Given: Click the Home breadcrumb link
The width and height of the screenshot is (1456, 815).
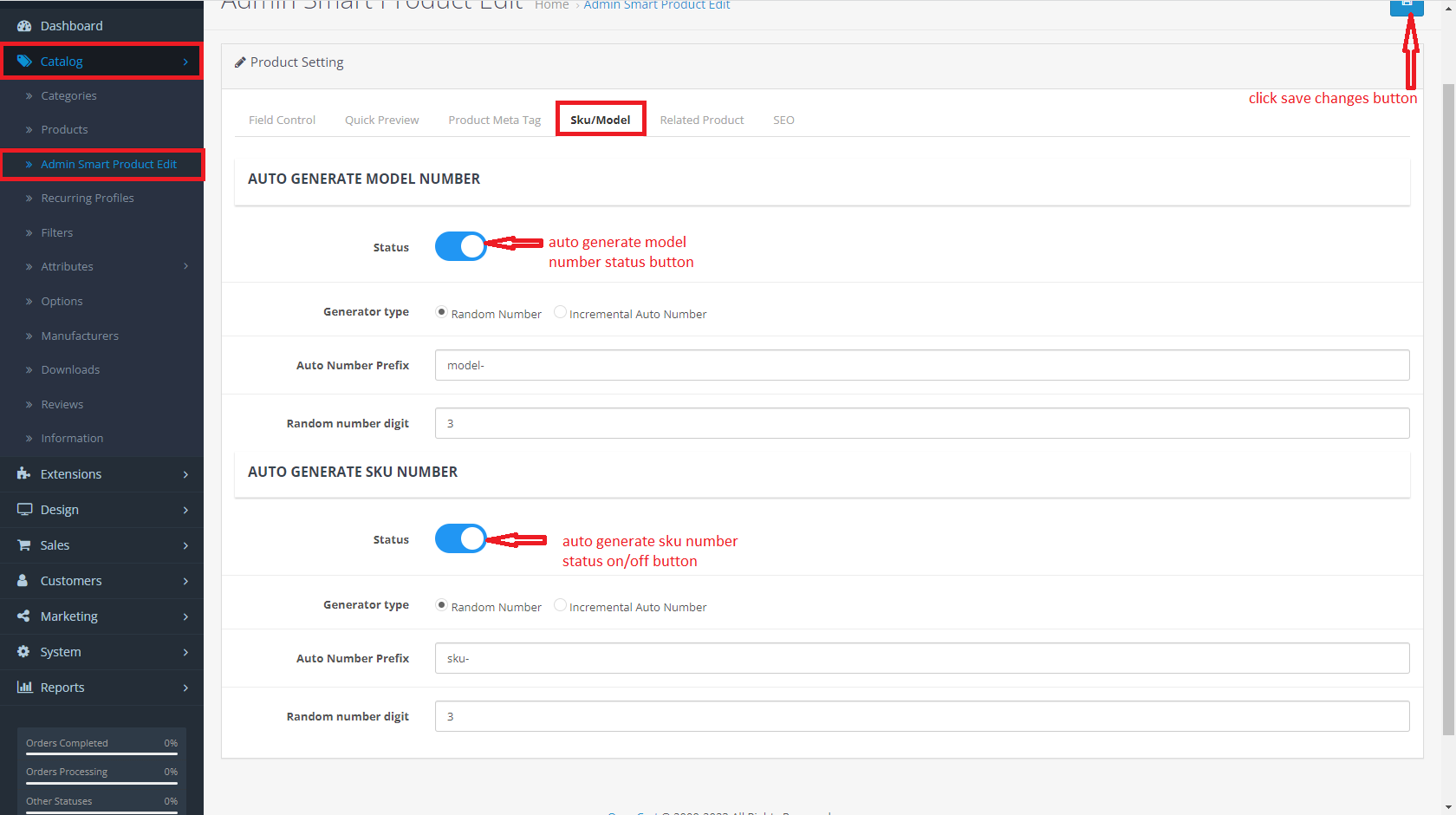Looking at the screenshot, I should click(552, 5).
